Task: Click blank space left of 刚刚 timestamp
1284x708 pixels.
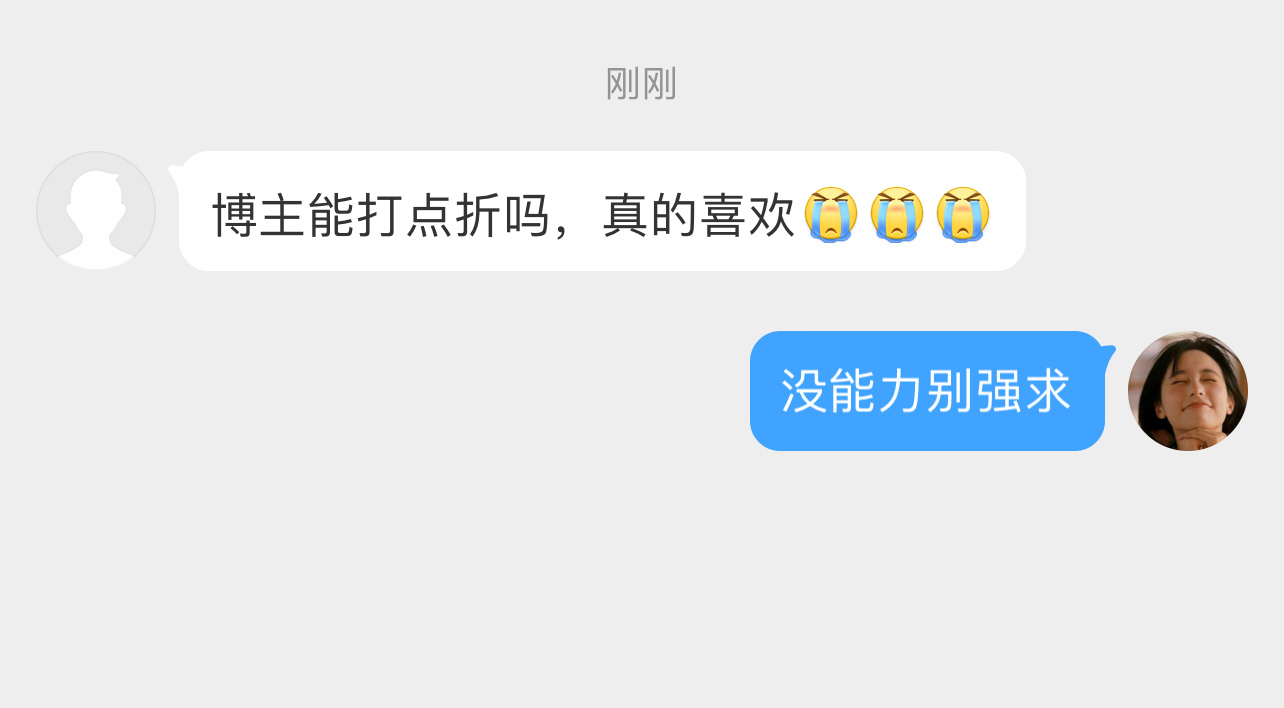Action: tap(300, 84)
